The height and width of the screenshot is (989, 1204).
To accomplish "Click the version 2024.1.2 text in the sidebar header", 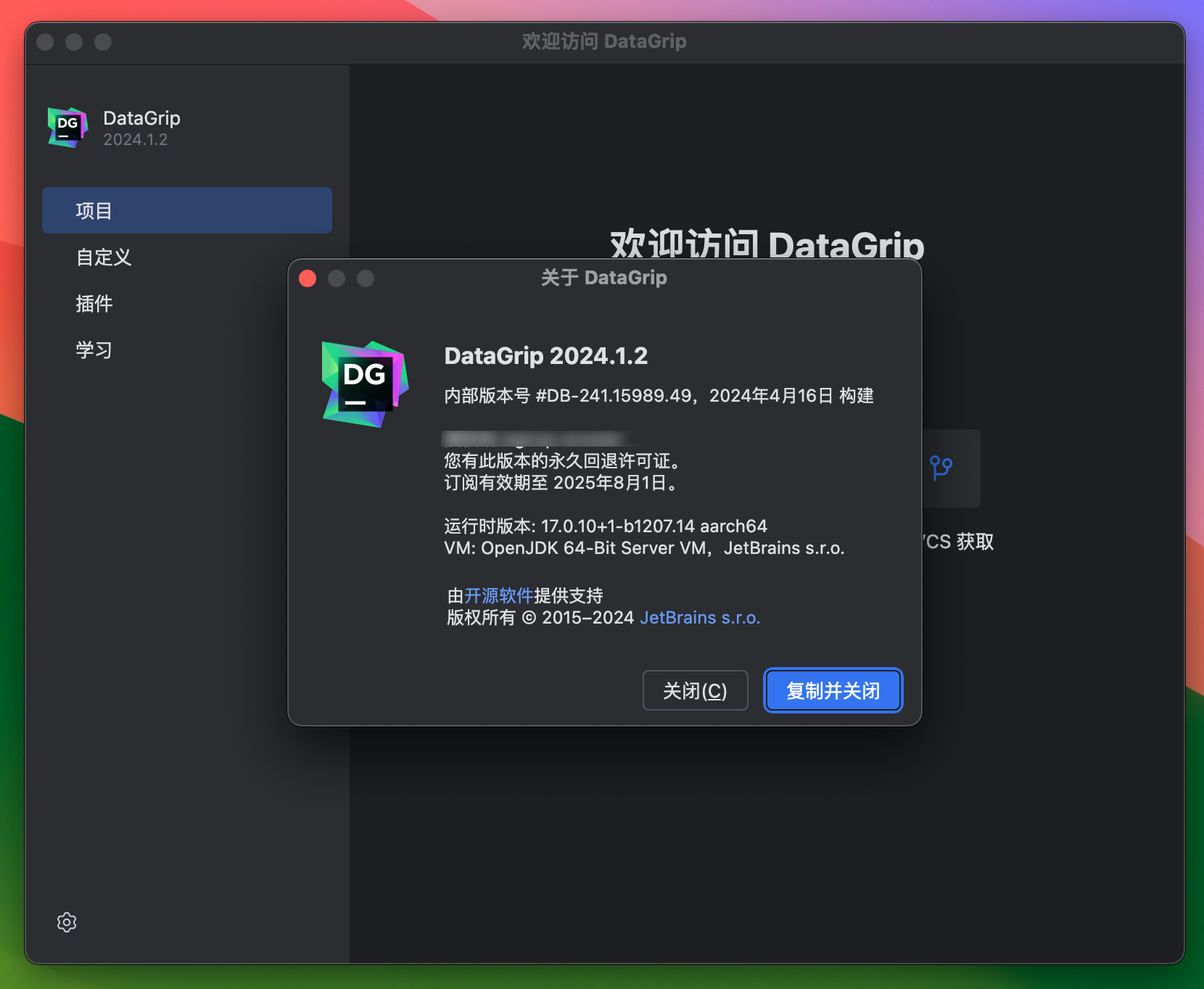I will [x=136, y=140].
